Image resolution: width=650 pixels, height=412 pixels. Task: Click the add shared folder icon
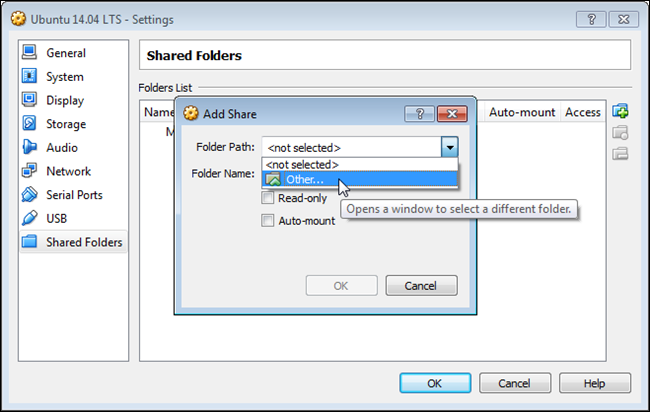(x=620, y=111)
